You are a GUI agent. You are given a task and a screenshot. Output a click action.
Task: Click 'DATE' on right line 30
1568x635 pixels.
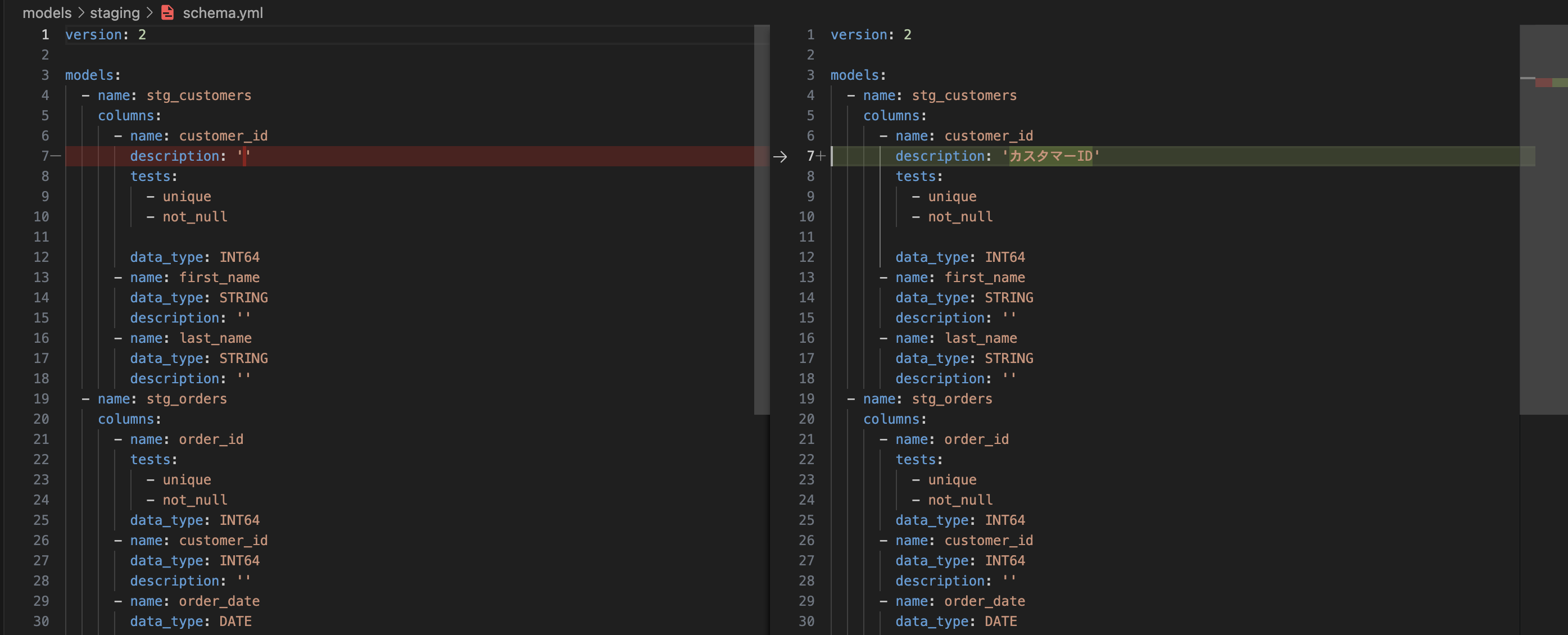(x=1001, y=622)
